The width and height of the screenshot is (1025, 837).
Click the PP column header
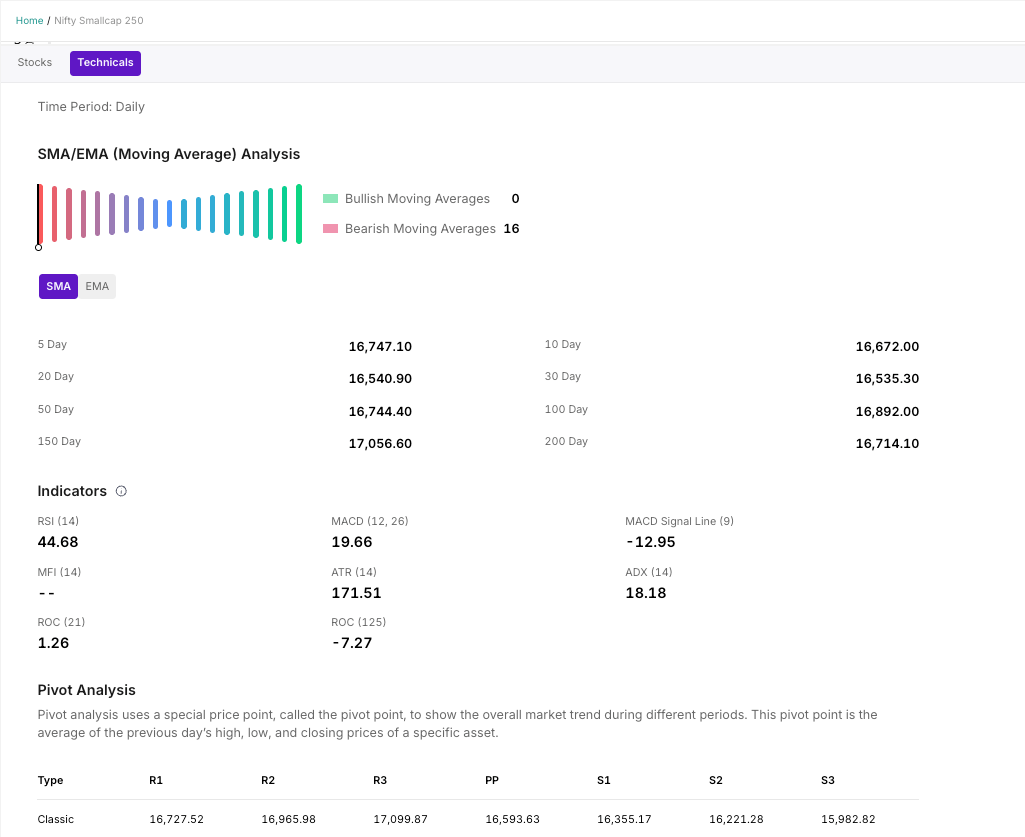(x=492, y=781)
